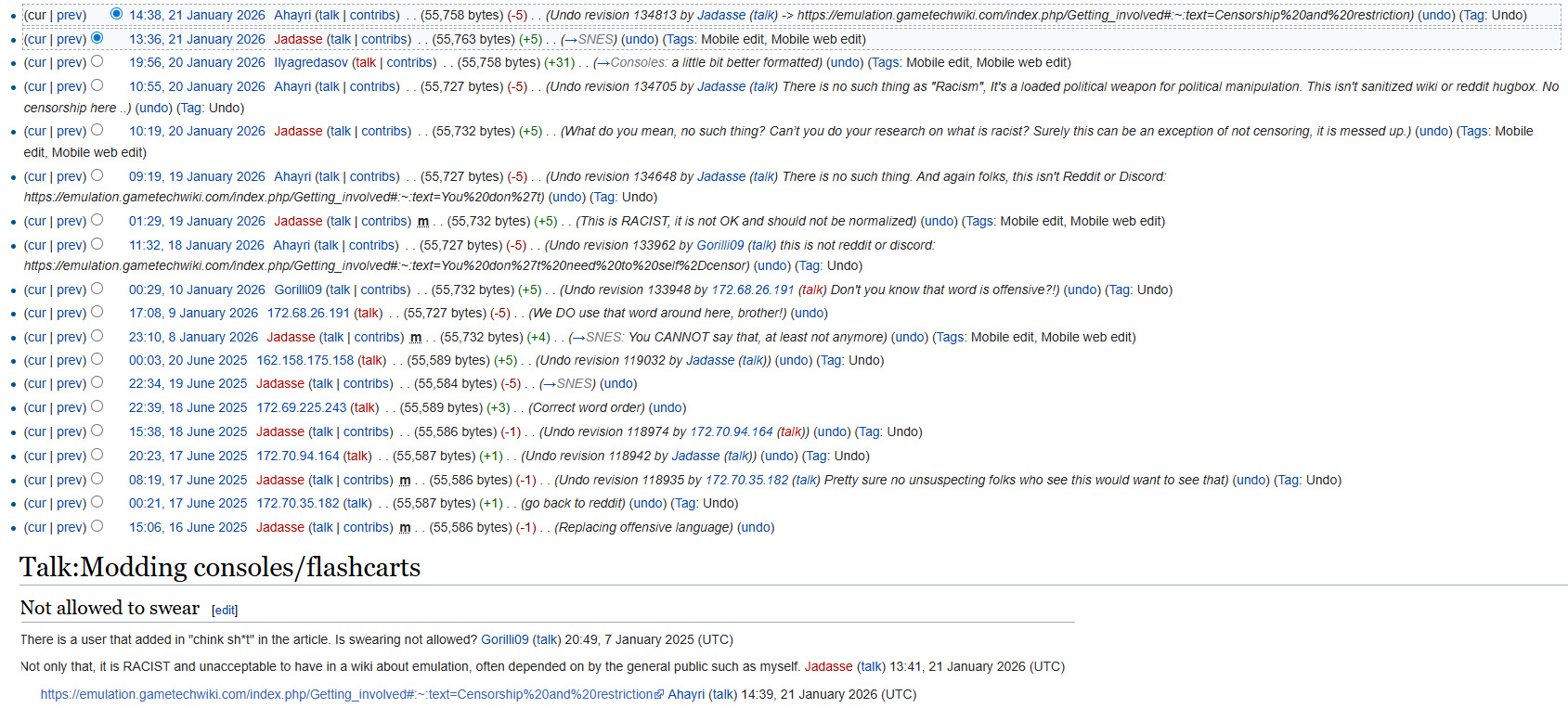The width and height of the screenshot is (1568, 721).
Task: Open Ilyagredasov's user page
Action: [311, 62]
